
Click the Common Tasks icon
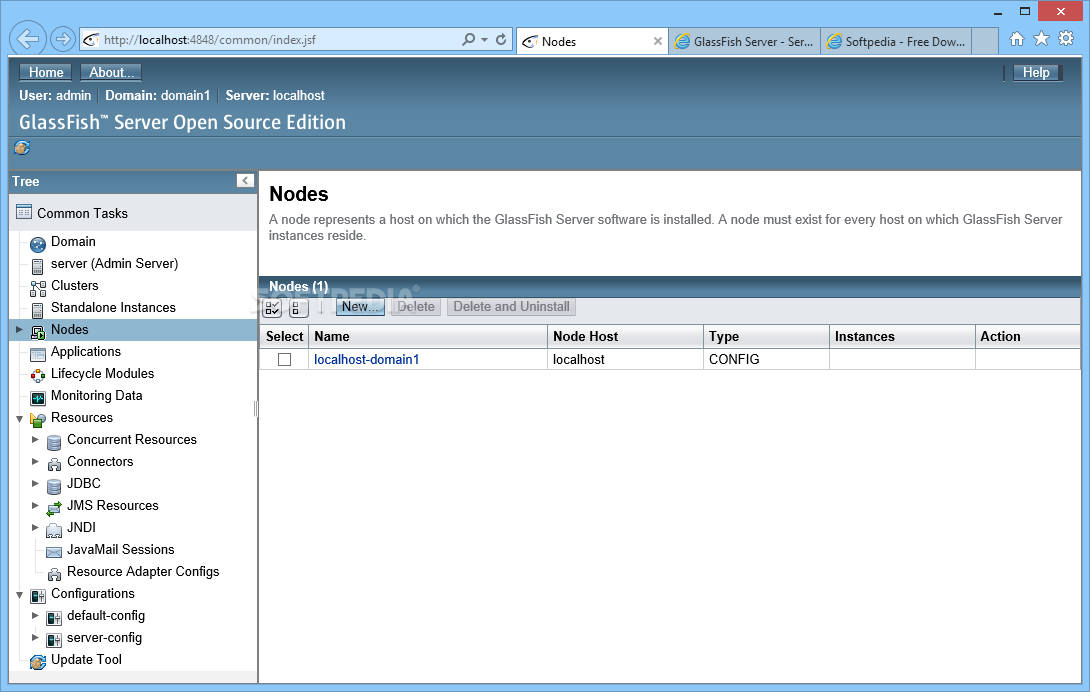point(24,212)
